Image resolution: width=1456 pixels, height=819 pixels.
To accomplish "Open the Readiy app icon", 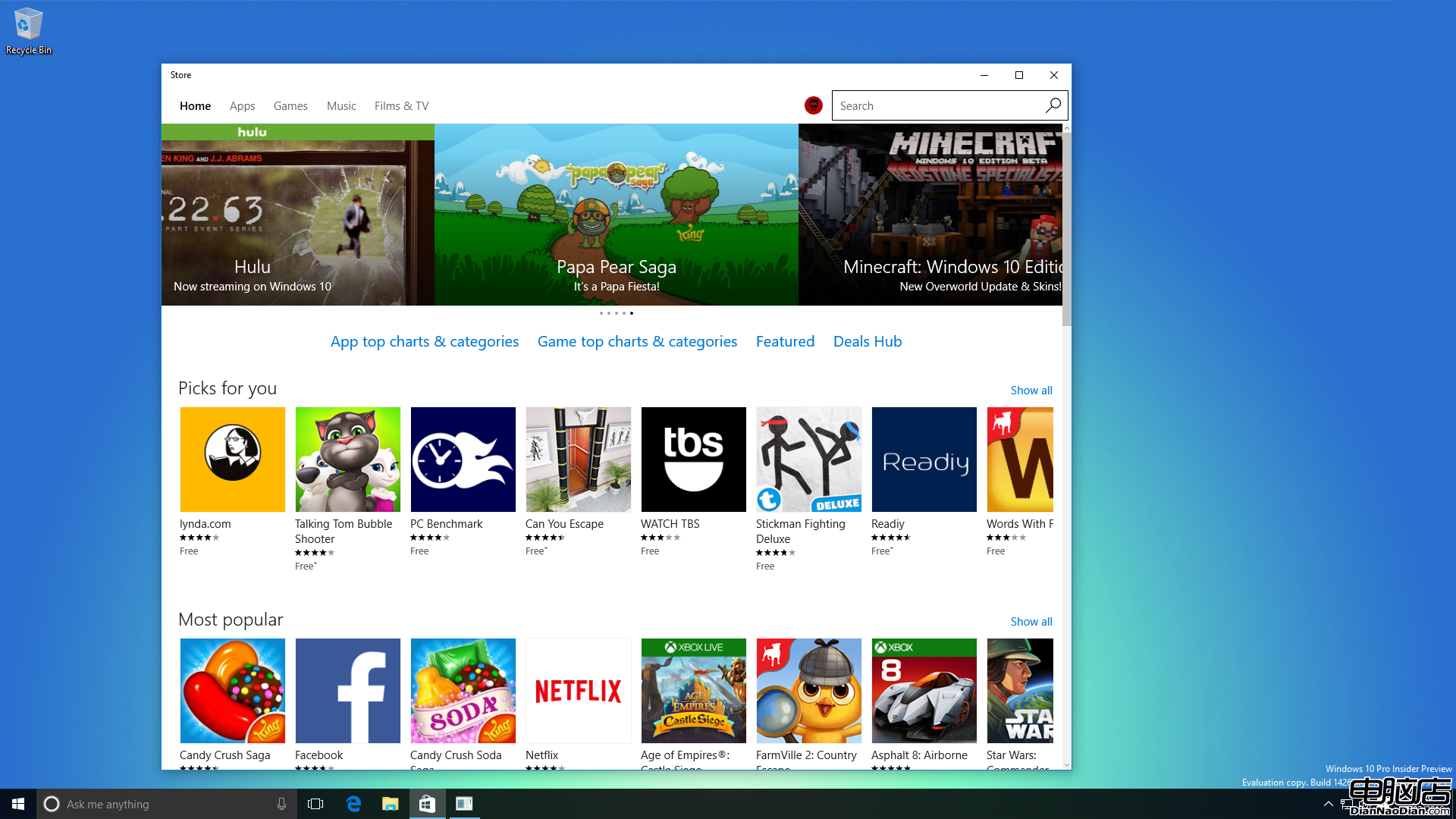I will pyautogui.click(x=924, y=460).
